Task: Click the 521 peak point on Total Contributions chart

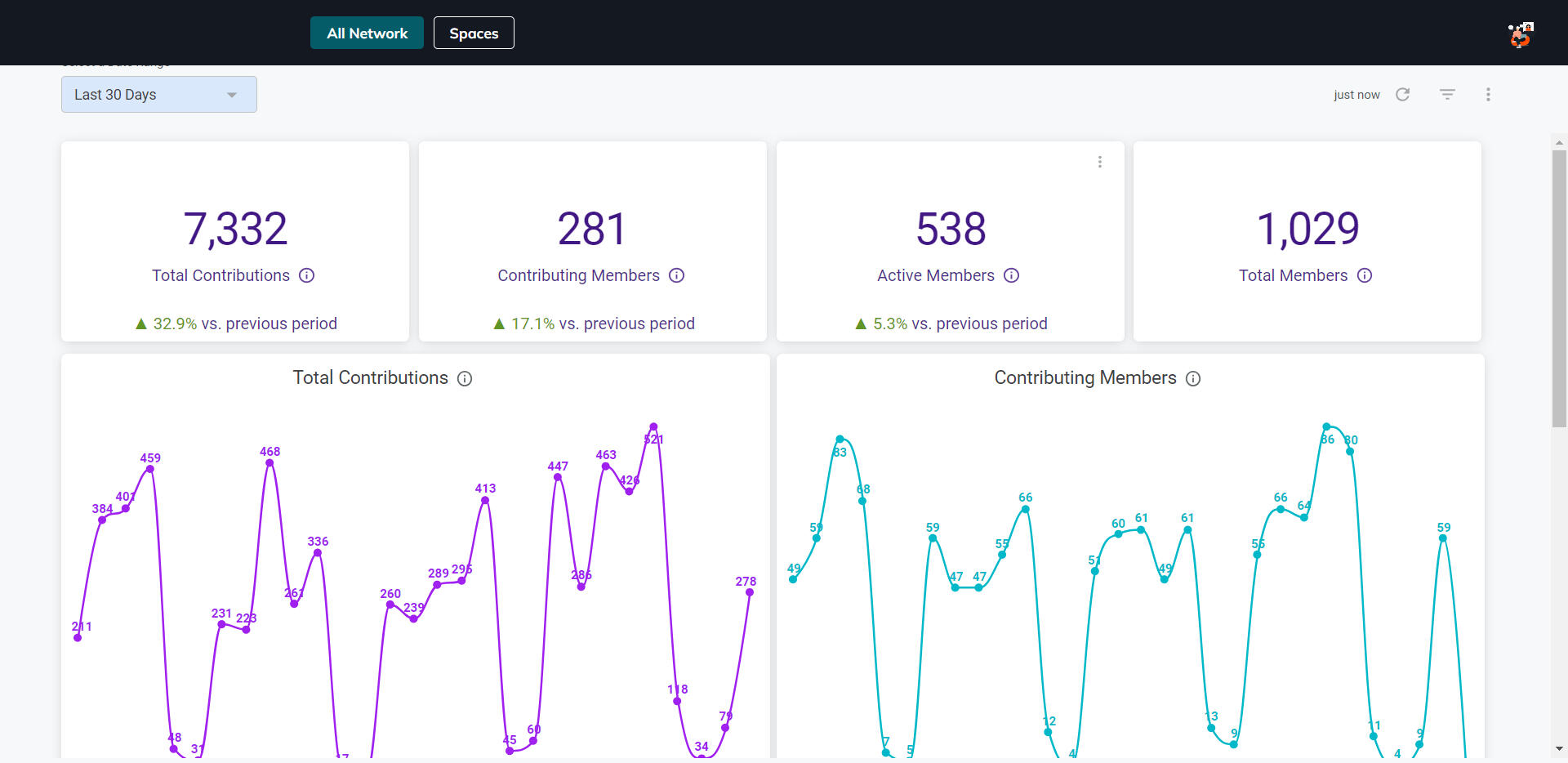Action: click(x=653, y=426)
